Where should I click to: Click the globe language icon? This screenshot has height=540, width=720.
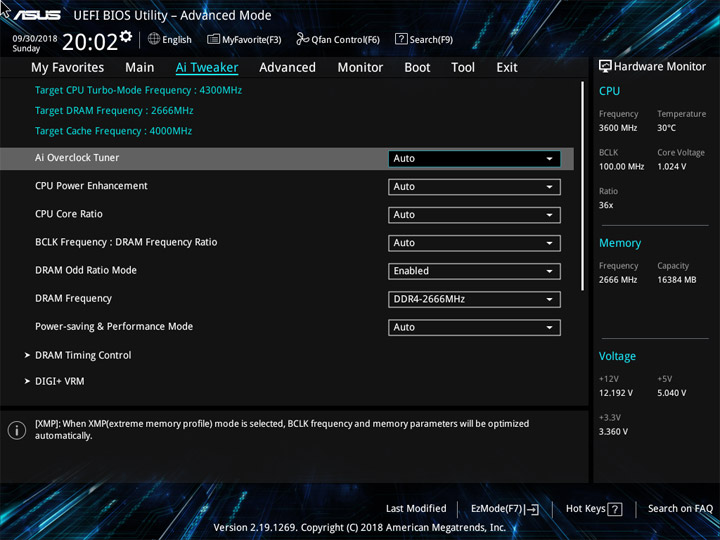pyautogui.click(x=154, y=39)
